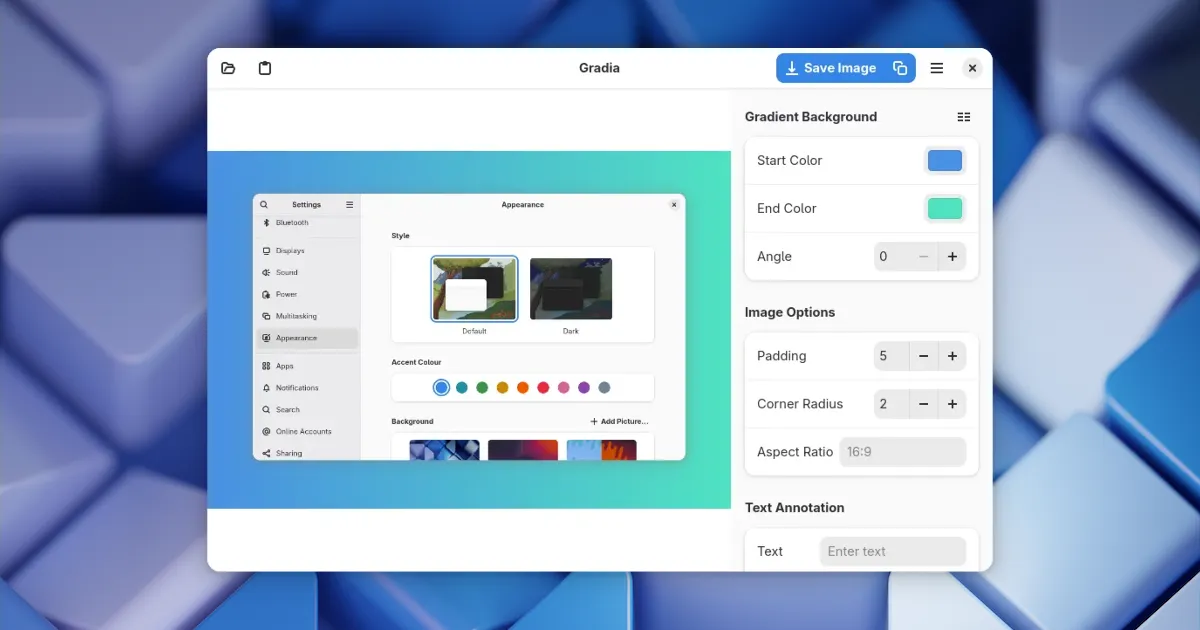Click the open image folder icon
1200x630 pixels.
pos(228,68)
